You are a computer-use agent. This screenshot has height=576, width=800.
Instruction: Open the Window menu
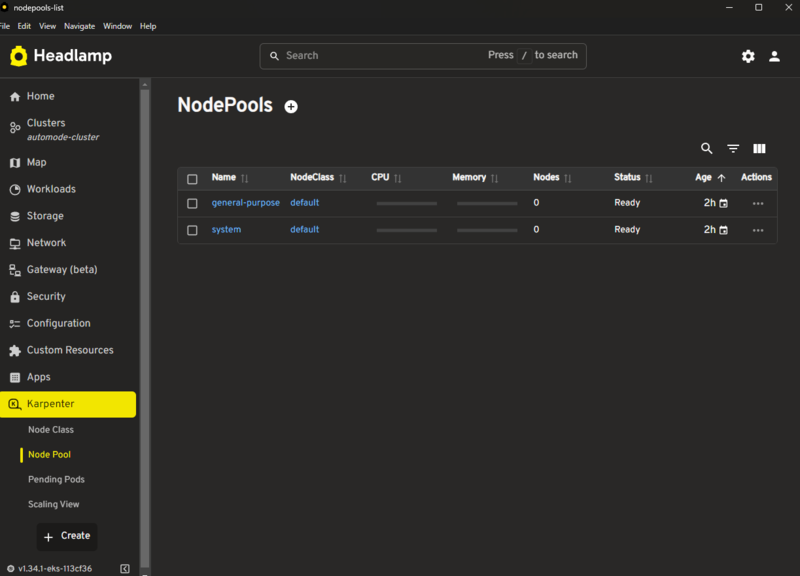(117, 26)
